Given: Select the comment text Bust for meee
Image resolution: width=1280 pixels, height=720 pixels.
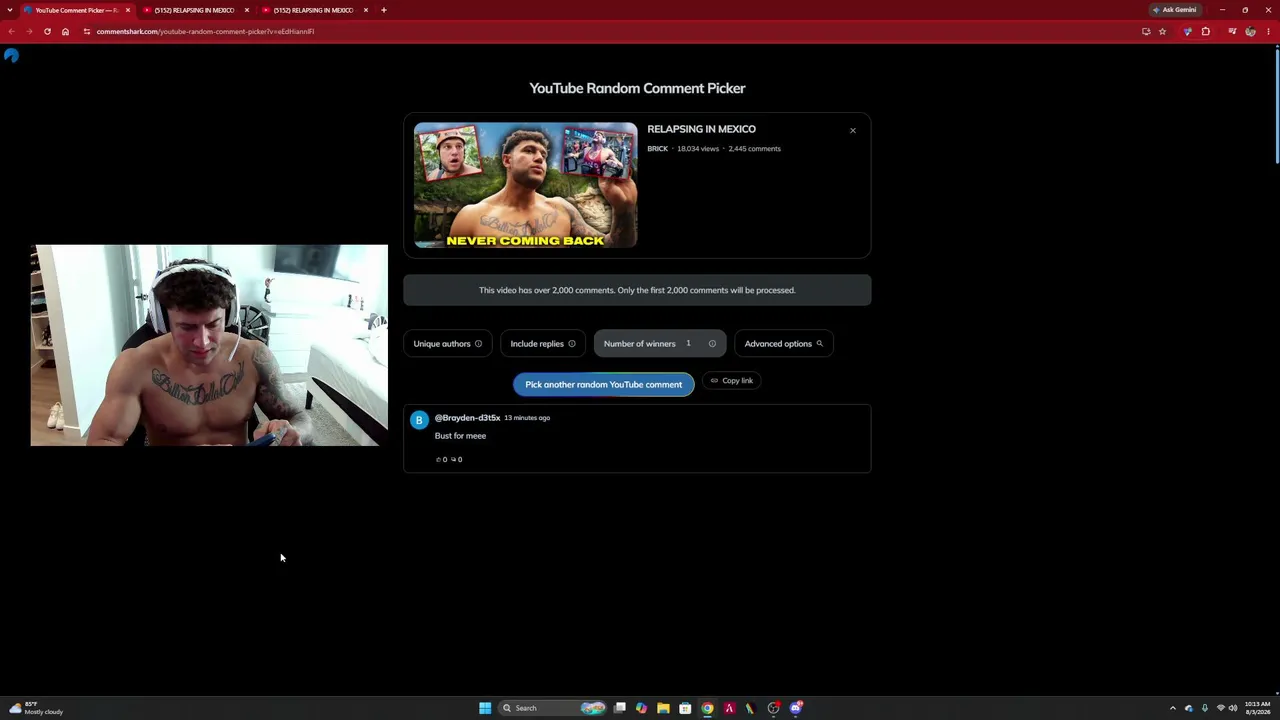Looking at the screenshot, I should (x=460, y=436).
